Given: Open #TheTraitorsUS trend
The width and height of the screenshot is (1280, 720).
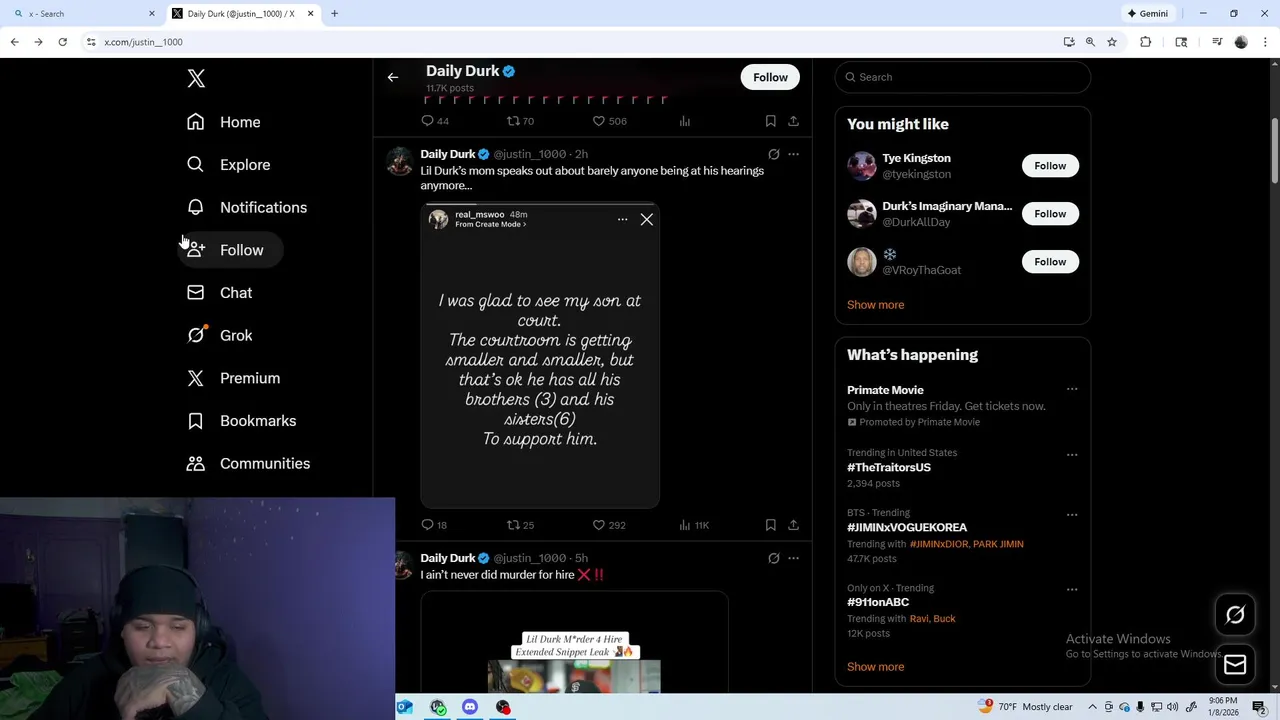Looking at the screenshot, I should (889, 467).
